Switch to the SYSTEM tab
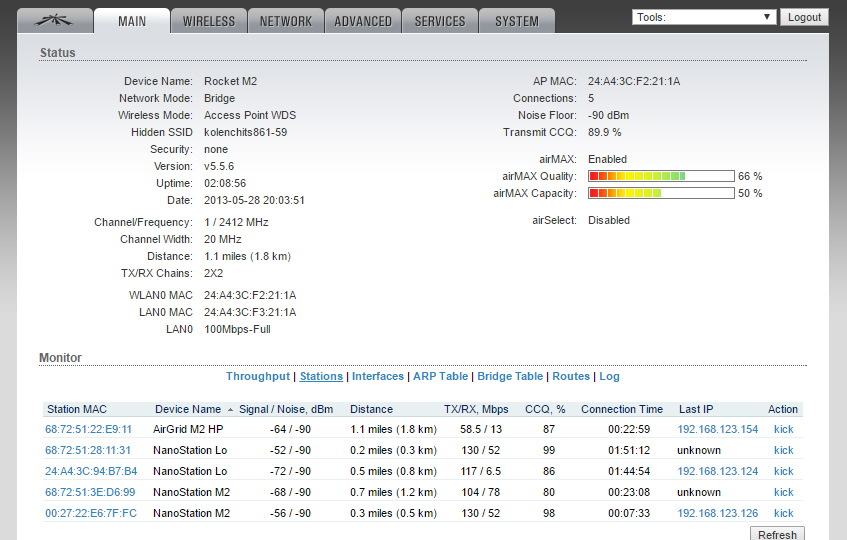Viewport: 847px width, 540px height. (x=517, y=21)
